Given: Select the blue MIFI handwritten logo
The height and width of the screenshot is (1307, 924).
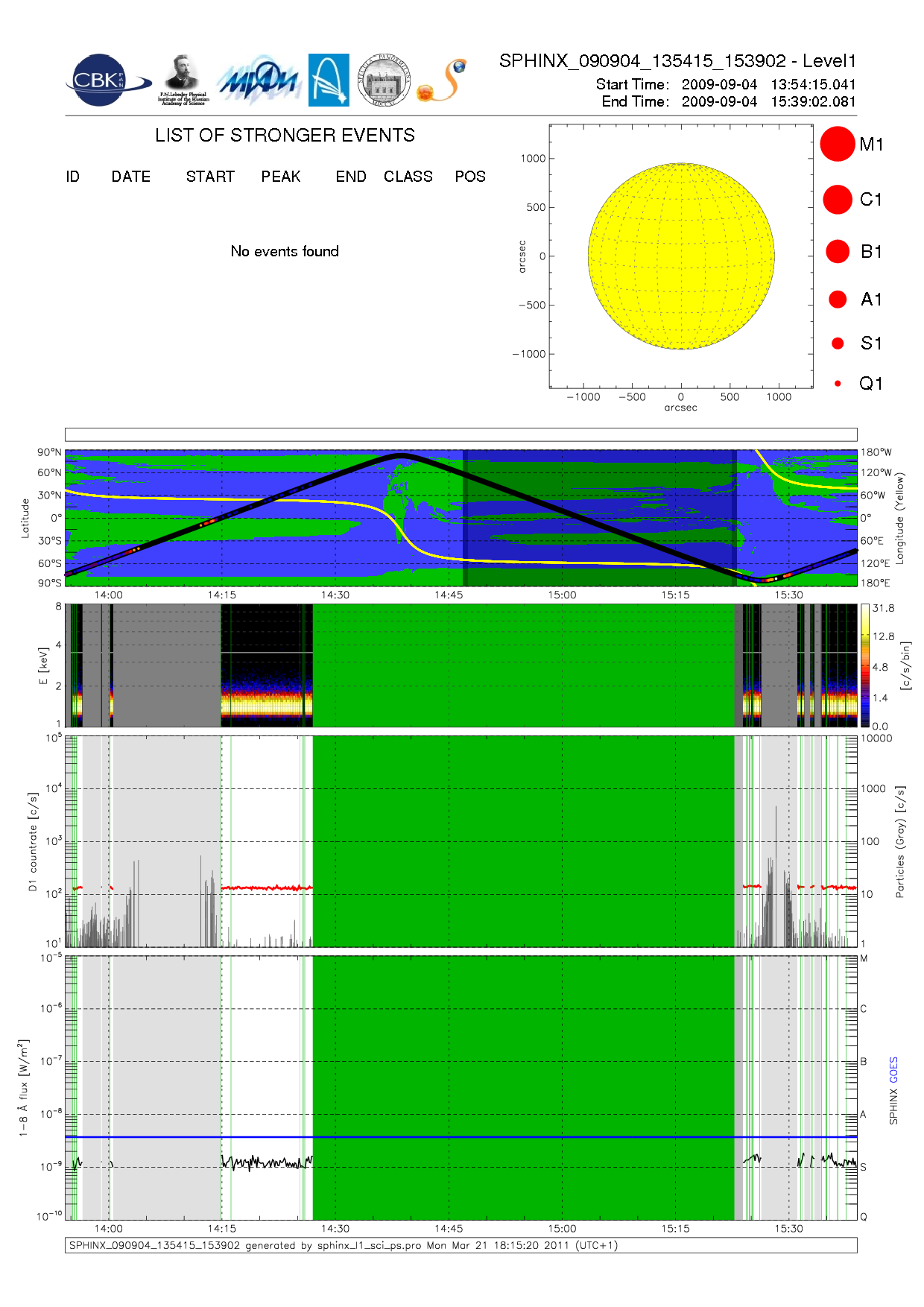Looking at the screenshot, I should (x=258, y=80).
